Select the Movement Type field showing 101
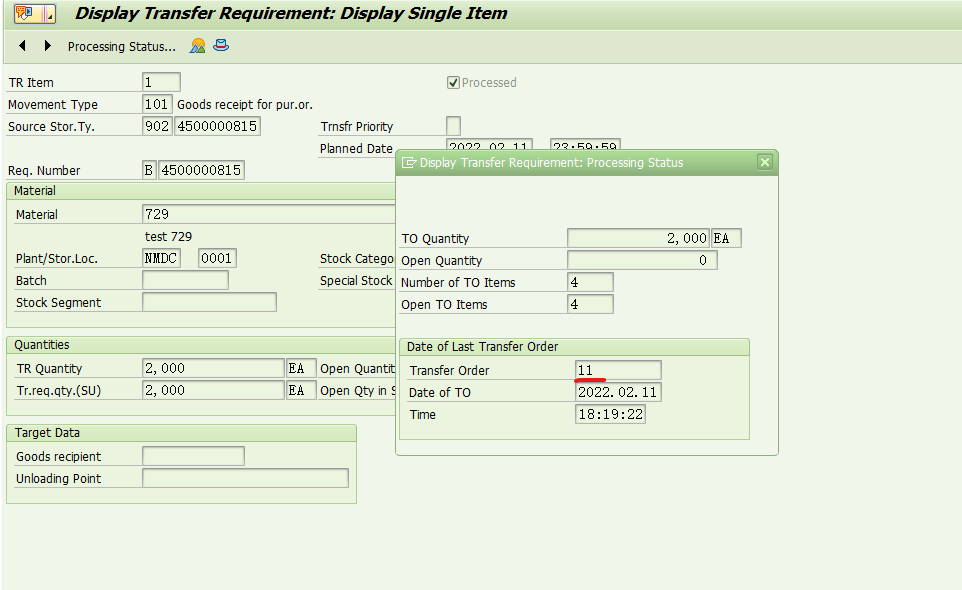 click(156, 104)
